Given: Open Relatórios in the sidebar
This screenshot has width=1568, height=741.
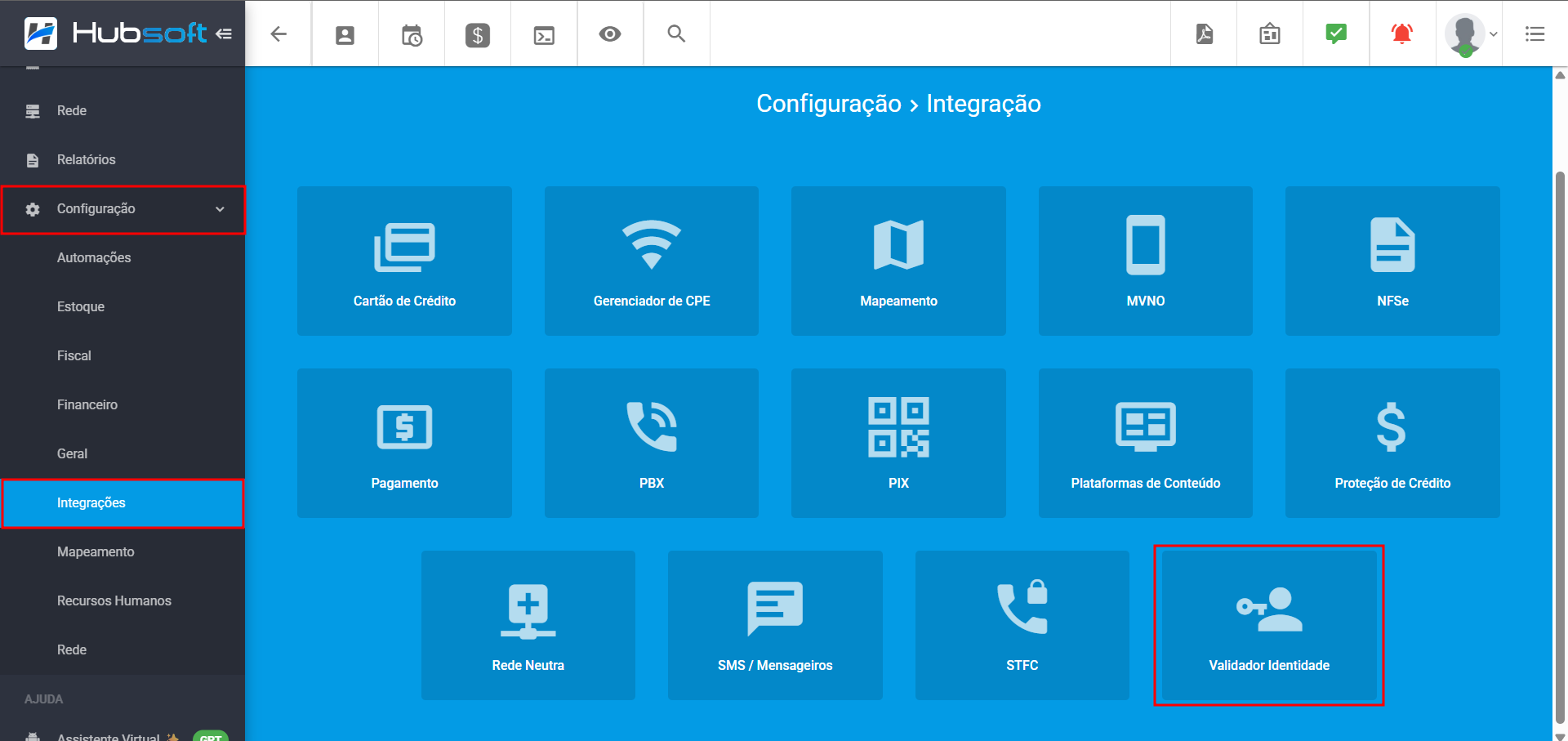Looking at the screenshot, I should point(122,159).
